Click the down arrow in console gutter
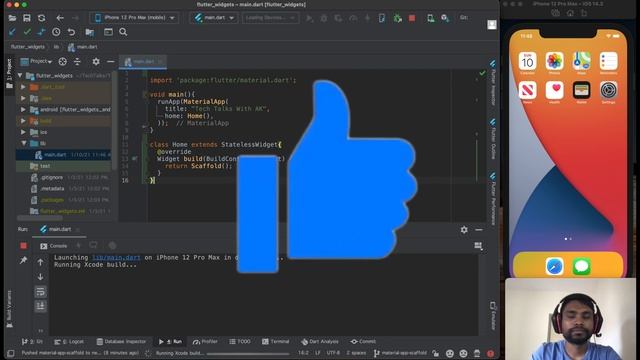Viewport: 640px width, 360px height. point(40,277)
